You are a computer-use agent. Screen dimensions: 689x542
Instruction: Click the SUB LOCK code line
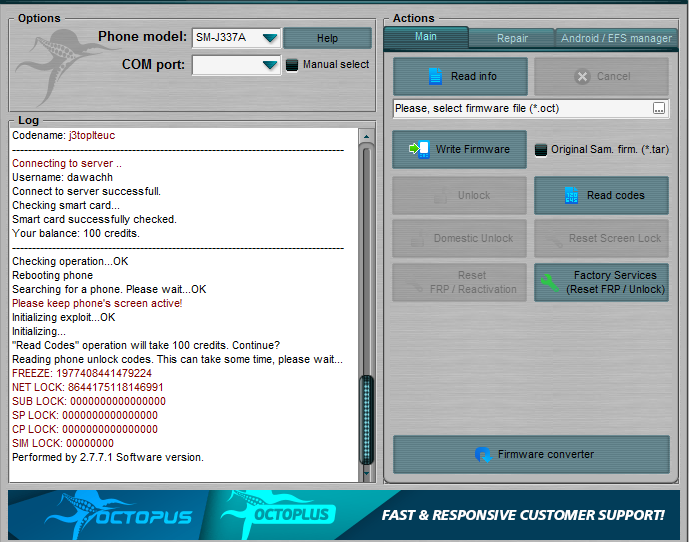(89, 401)
